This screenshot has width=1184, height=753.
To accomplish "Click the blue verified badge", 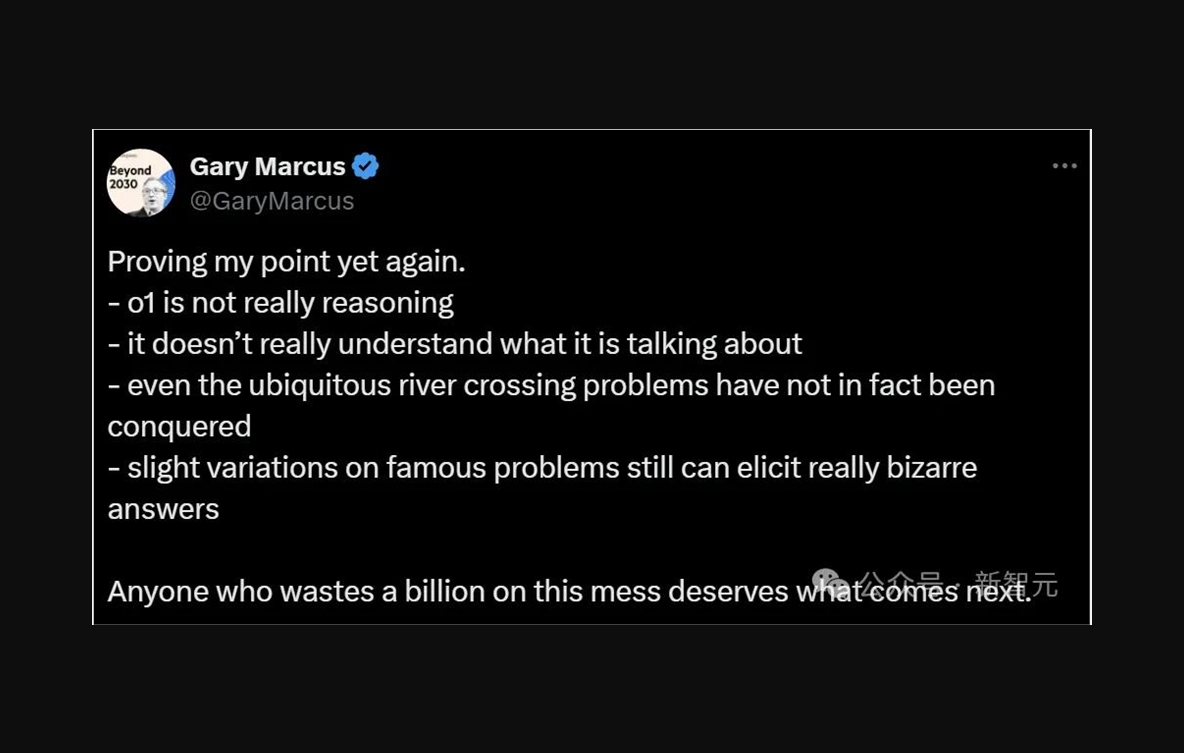I will click(x=366, y=166).
